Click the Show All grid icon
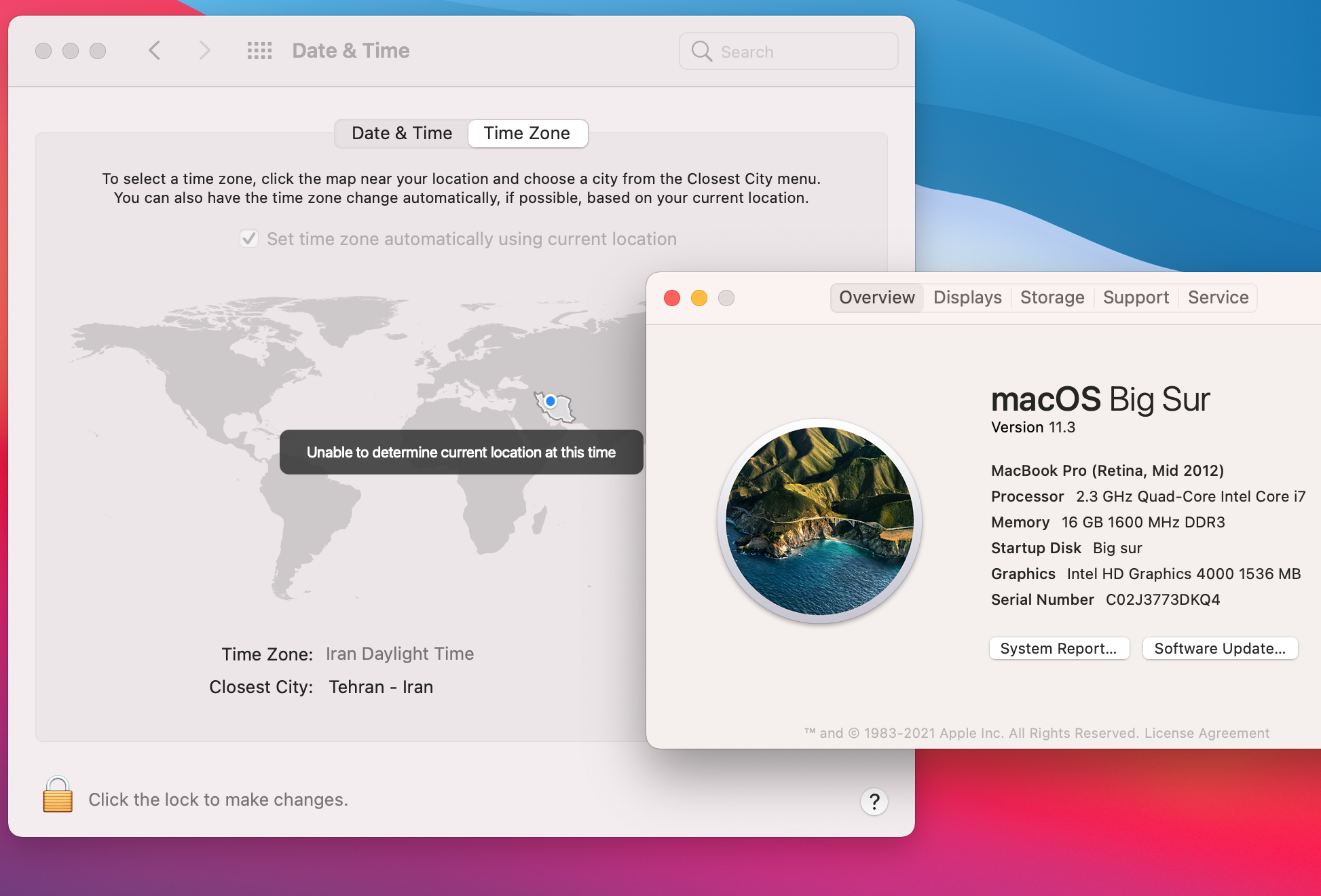Image resolution: width=1321 pixels, height=896 pixels. (x=259, y=51)
